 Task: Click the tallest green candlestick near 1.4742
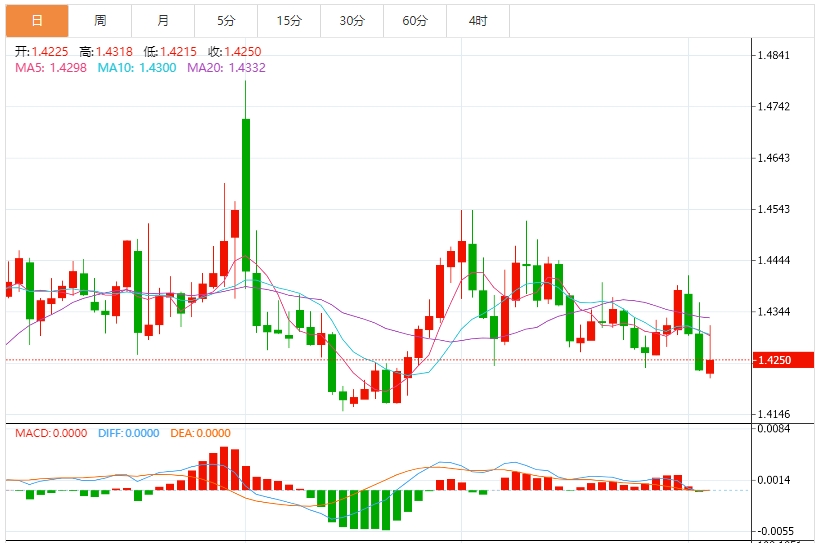(x=245, y=180)
